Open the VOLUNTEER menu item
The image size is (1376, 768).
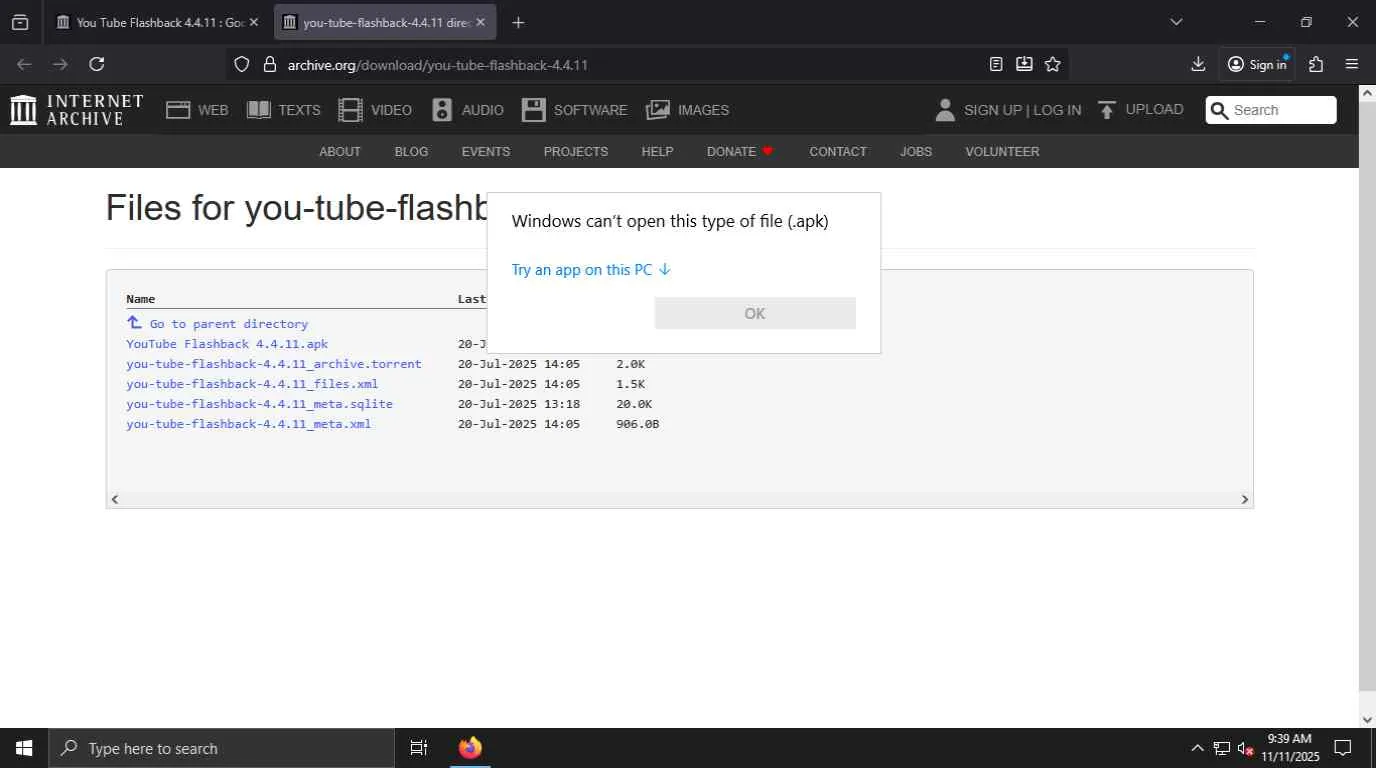[x=1002, y=152]
